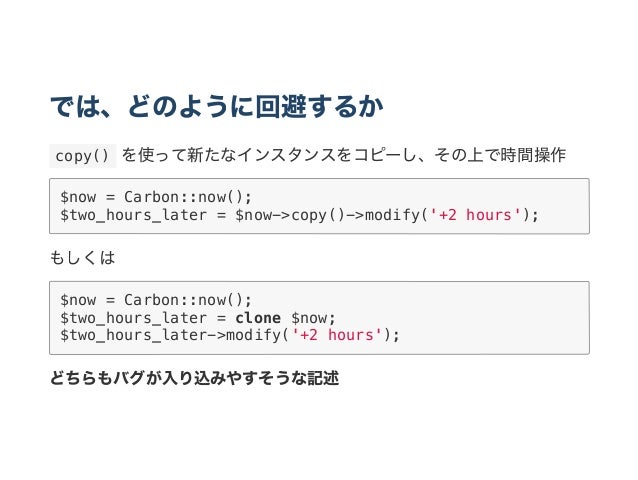Click the Japanese sentence after copy()

click(x=343, y=155)
